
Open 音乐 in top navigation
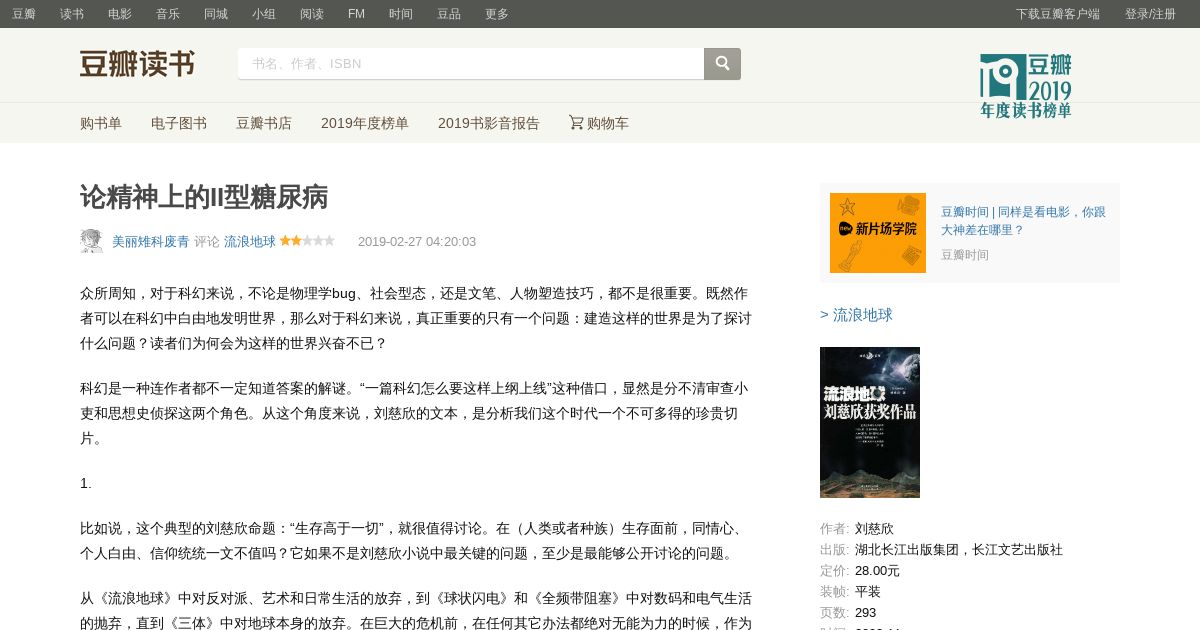point(168,14)
